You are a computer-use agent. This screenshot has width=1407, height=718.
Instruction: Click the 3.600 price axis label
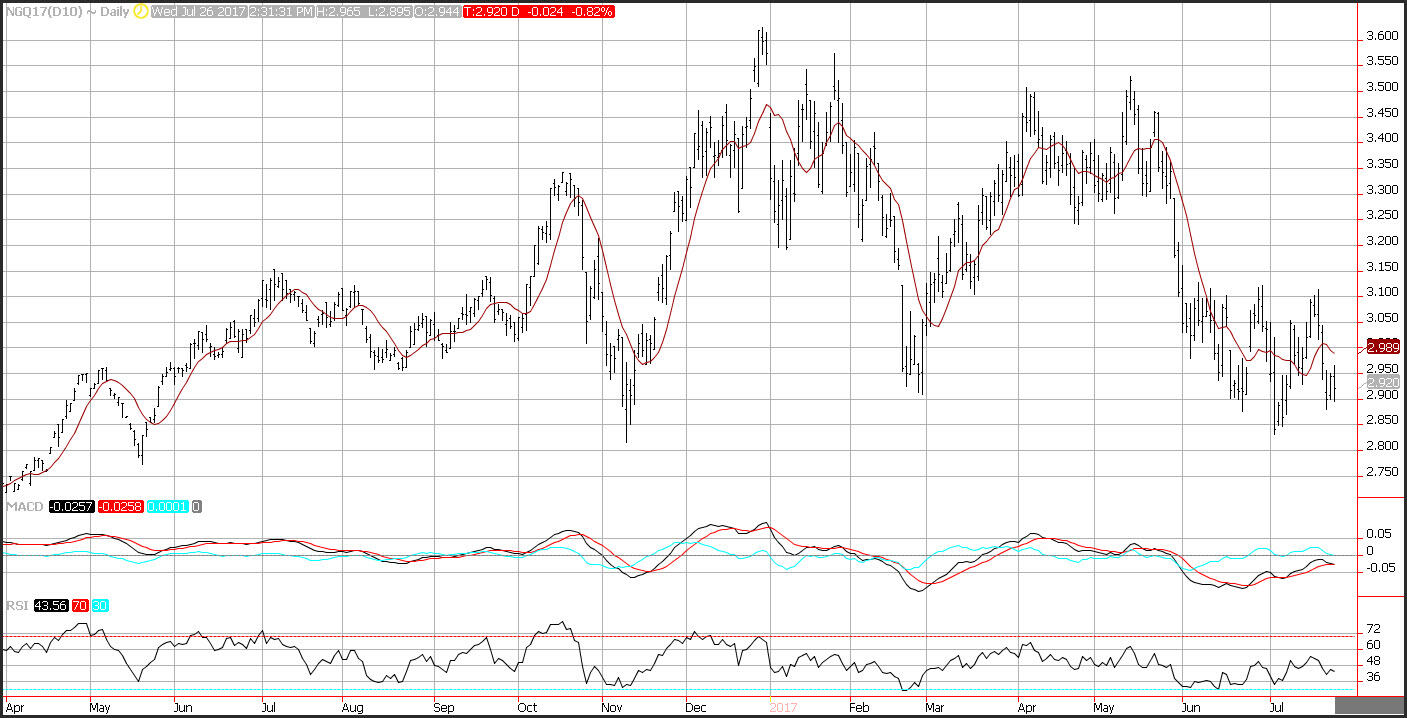(x=1381, y=36)
